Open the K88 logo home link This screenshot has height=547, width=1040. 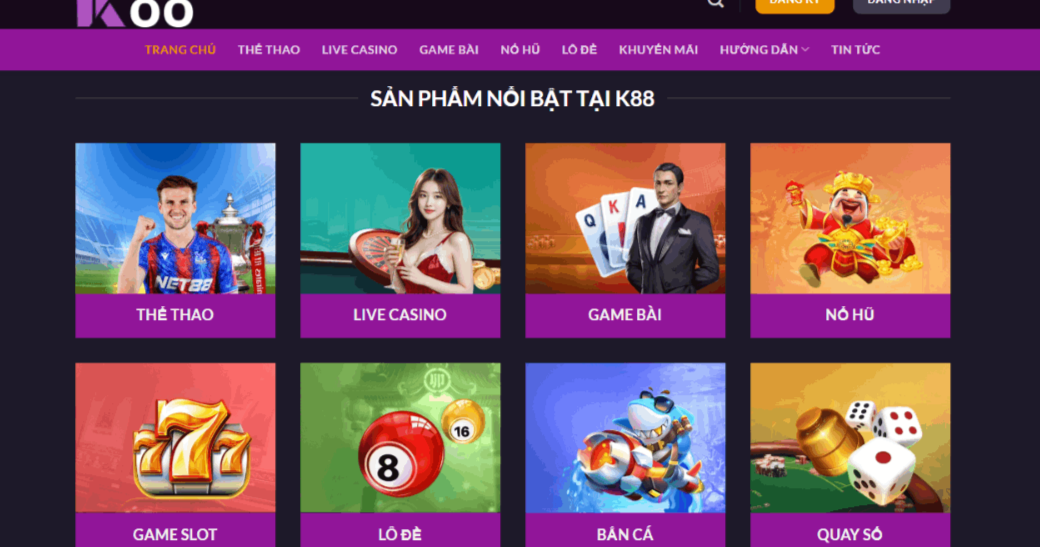135,13
